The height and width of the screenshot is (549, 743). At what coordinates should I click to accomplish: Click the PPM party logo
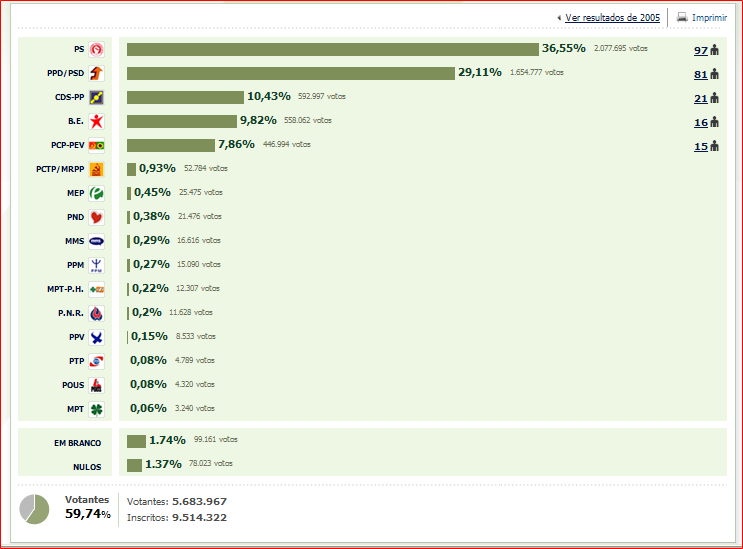coord(97,265)
